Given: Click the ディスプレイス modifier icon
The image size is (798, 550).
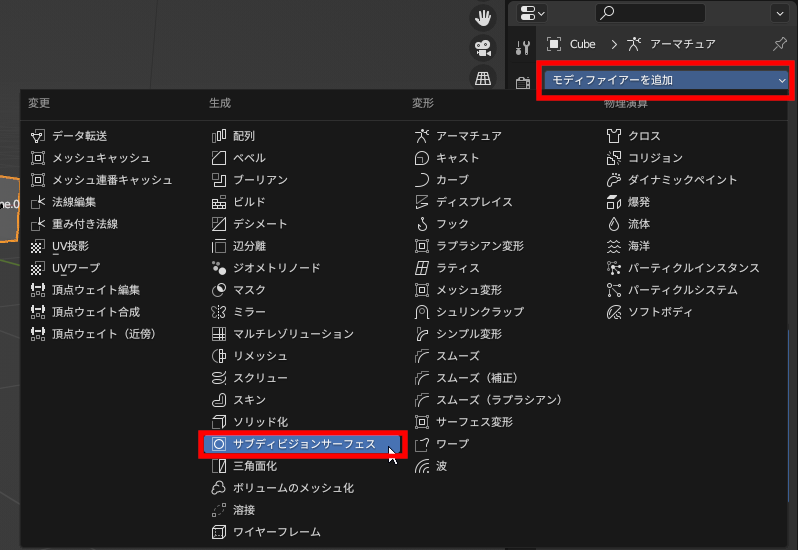Looking at the screenshot, I should click(422, 202).
